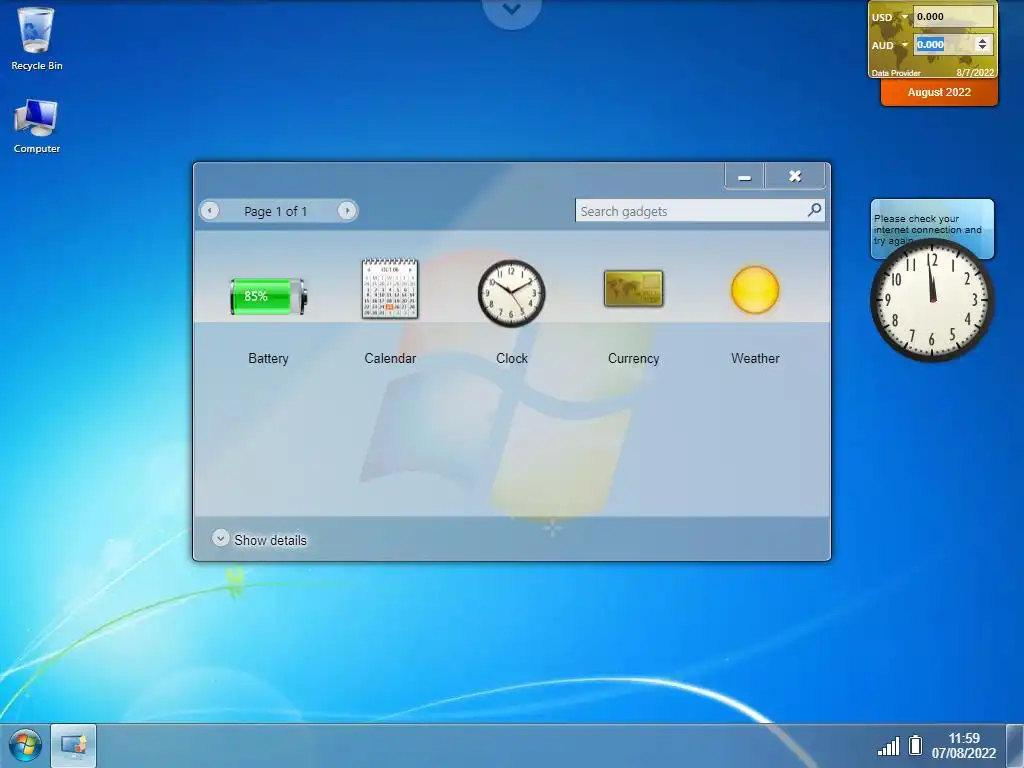Click the USD amount field

(953, 17)
